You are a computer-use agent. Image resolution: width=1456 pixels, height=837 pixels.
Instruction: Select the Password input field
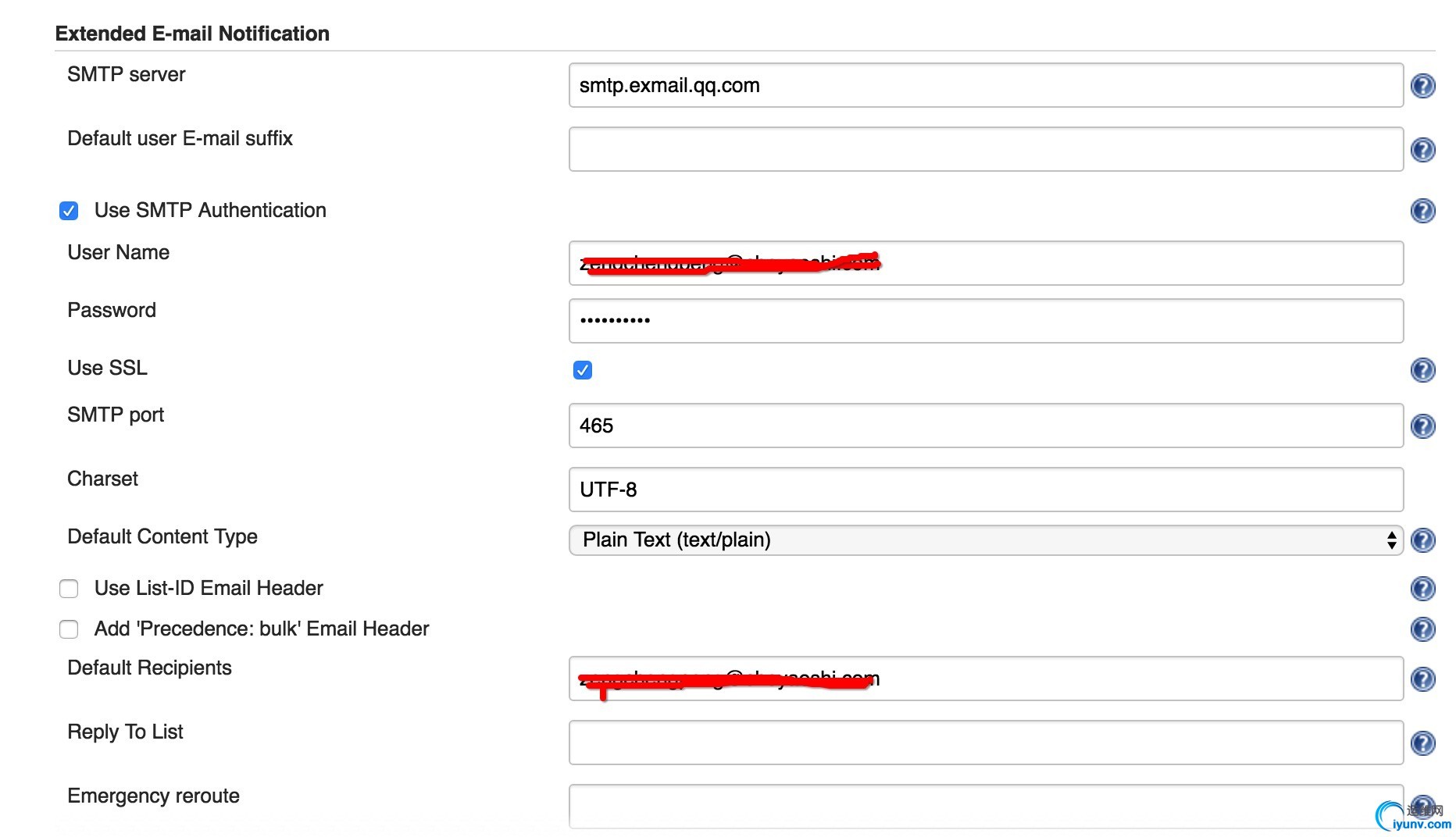click(x=986, y=321)
